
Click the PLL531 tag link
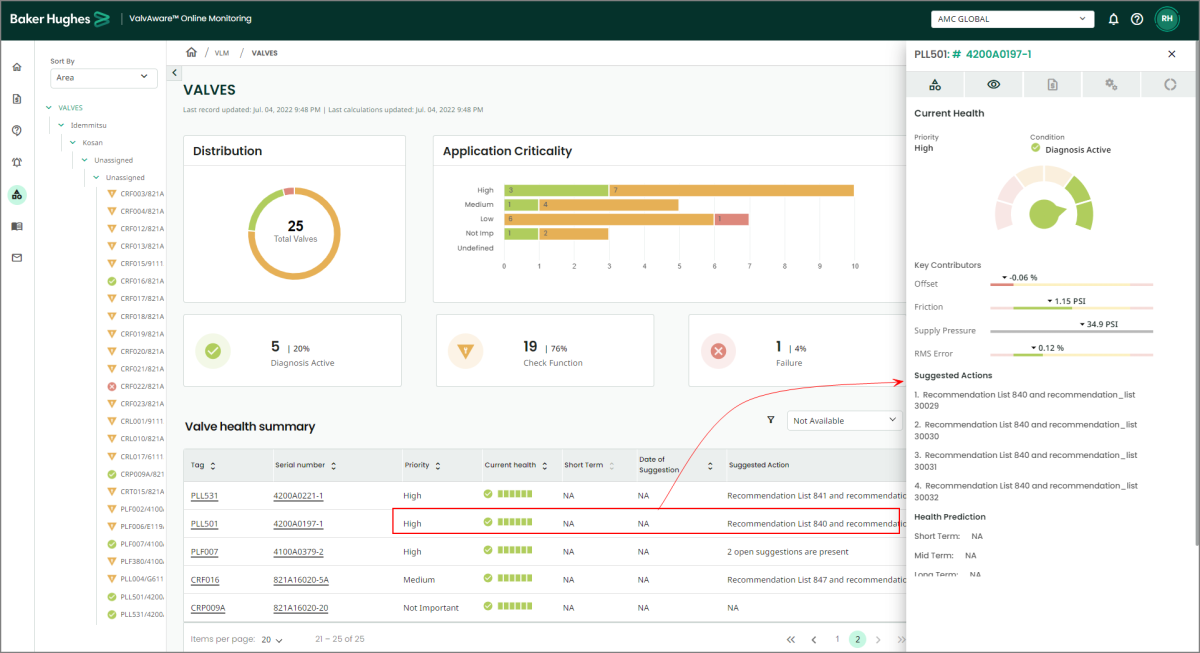[x=204, y=495]
